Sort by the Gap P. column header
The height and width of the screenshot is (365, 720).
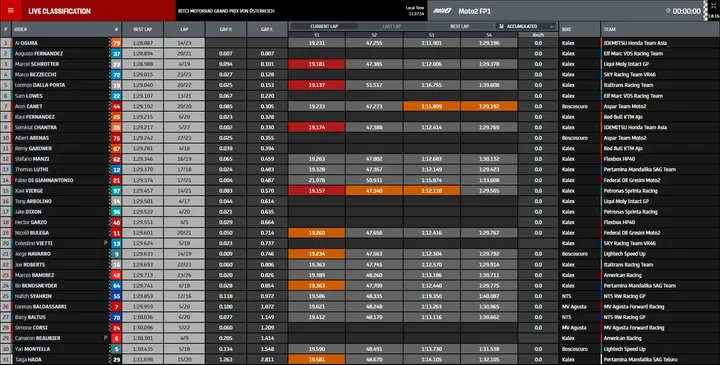225,29
